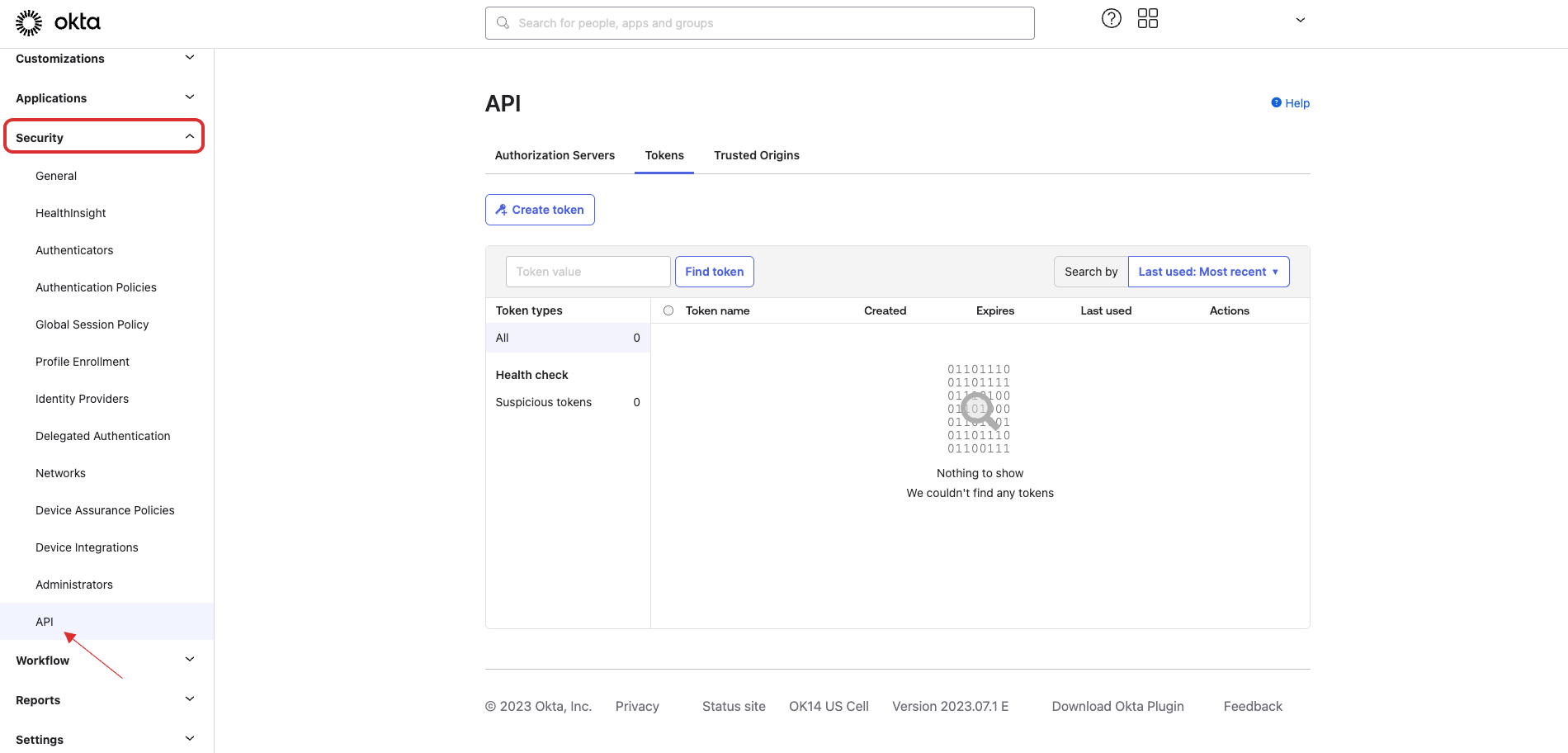Image resolution: width=1568 pixels, height=753 pixels.
Task: Open the apps grid icon
Action: (1148, 18)
